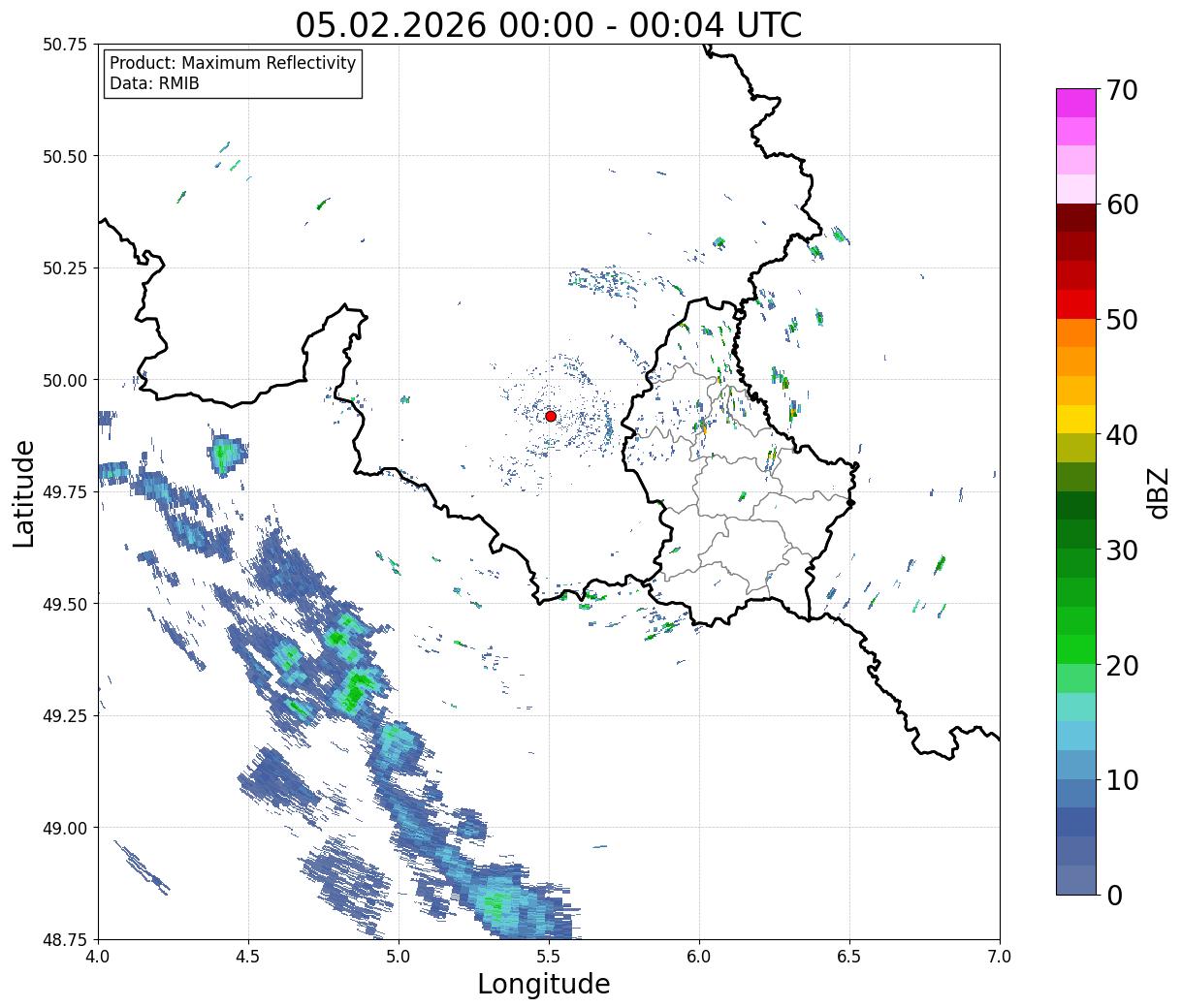The image size is (1182, 1008).
Task: Click the 'Product: Maximum Reflectivity' label
Action: tap(233, 63)
